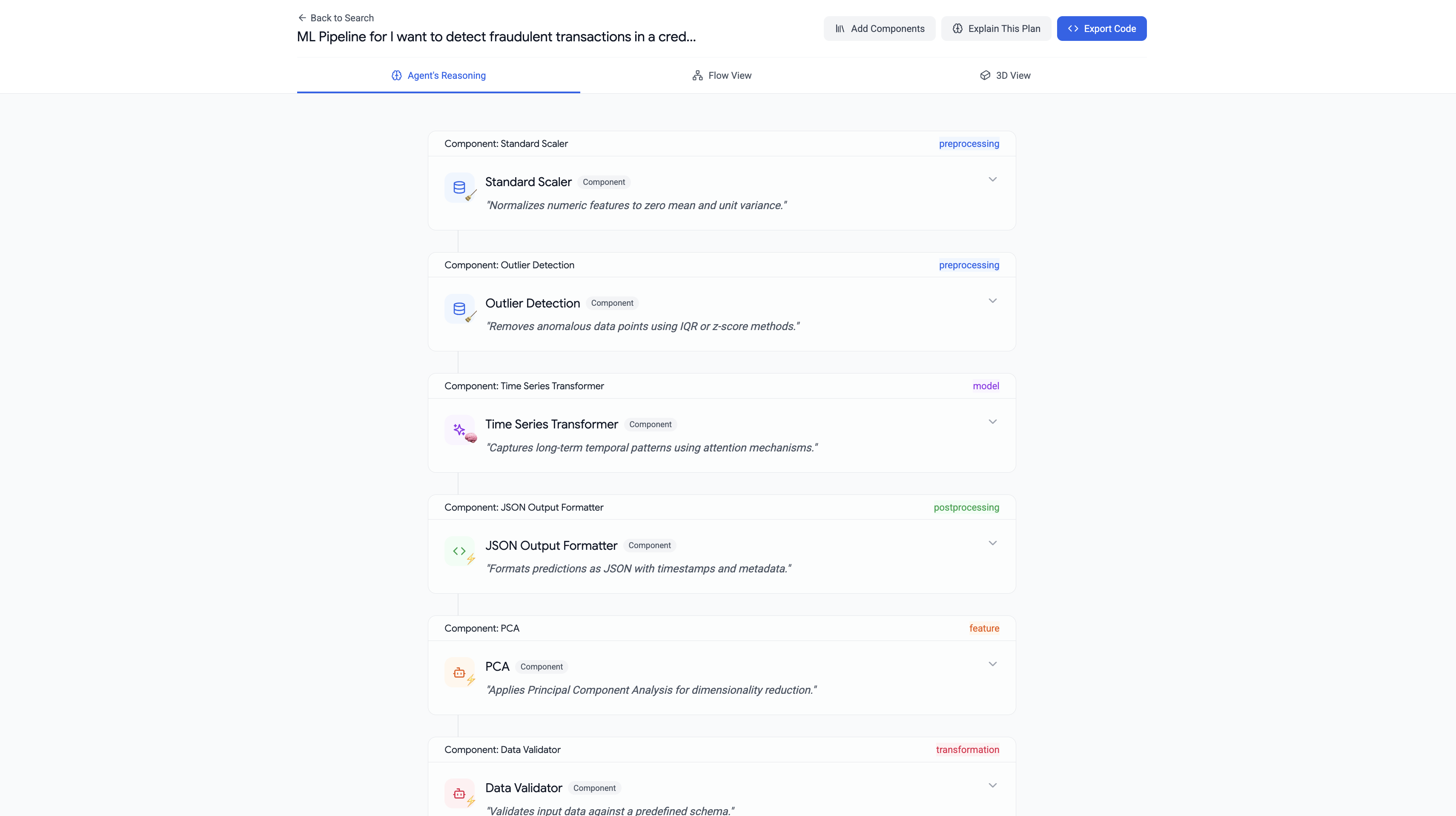Expand the Standard Scaler component details
The height and width of the screenshot is (816, 1456).
click(992, 180)
